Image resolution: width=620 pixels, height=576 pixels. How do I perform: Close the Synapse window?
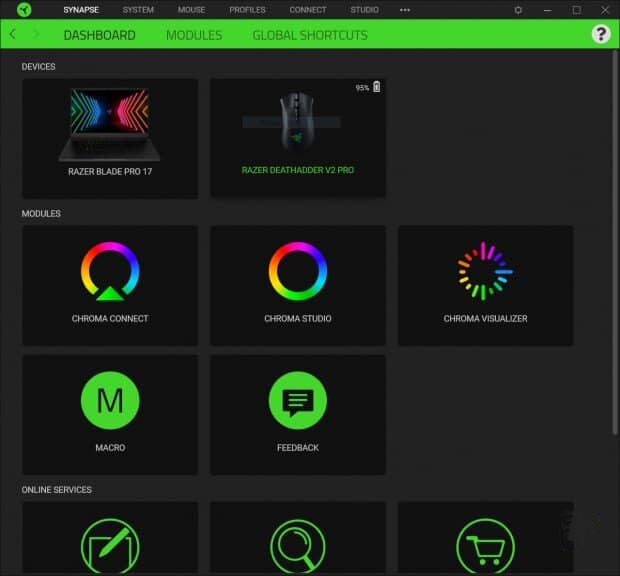605,10
